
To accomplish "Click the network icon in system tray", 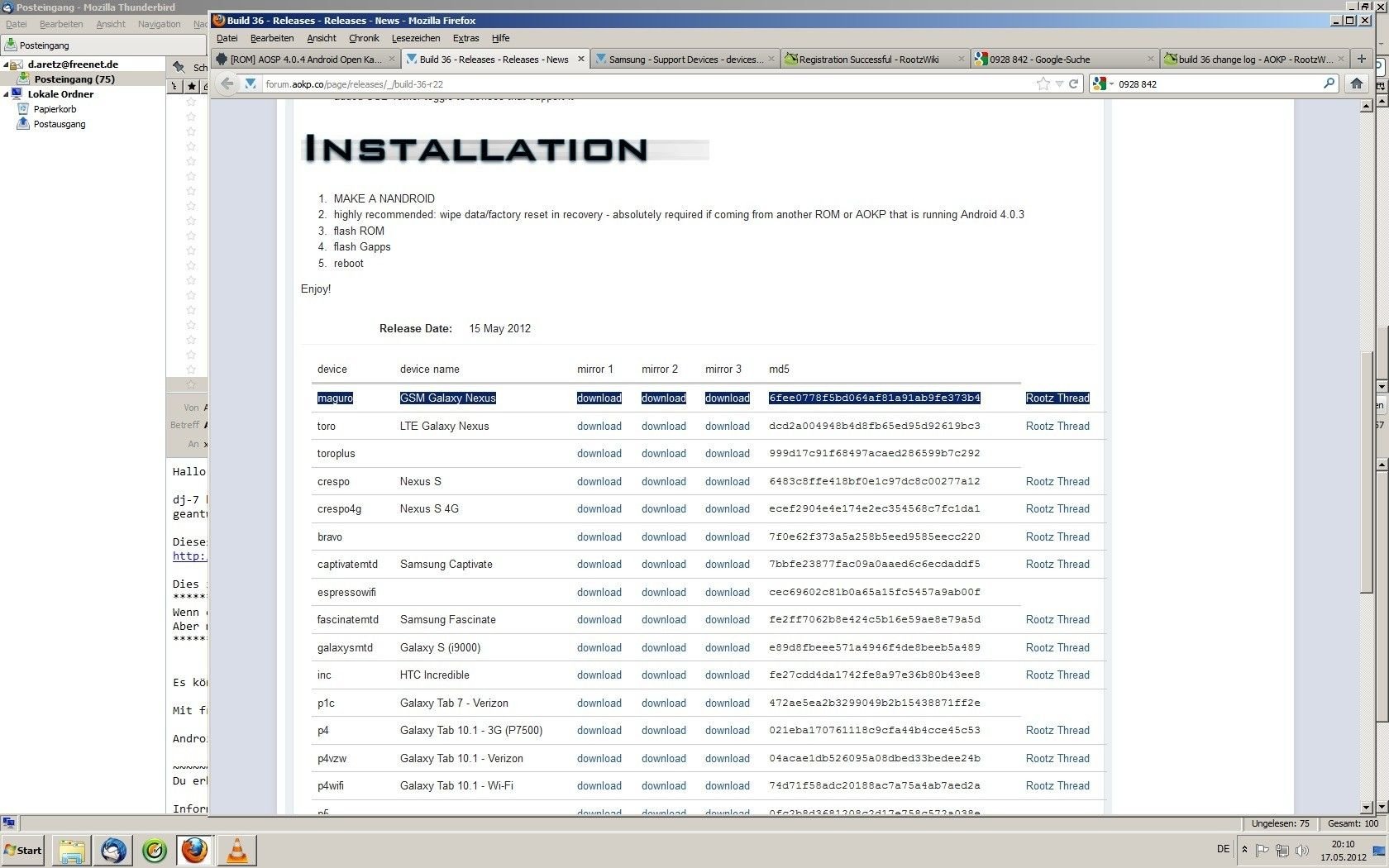I will coord(1282,850).
